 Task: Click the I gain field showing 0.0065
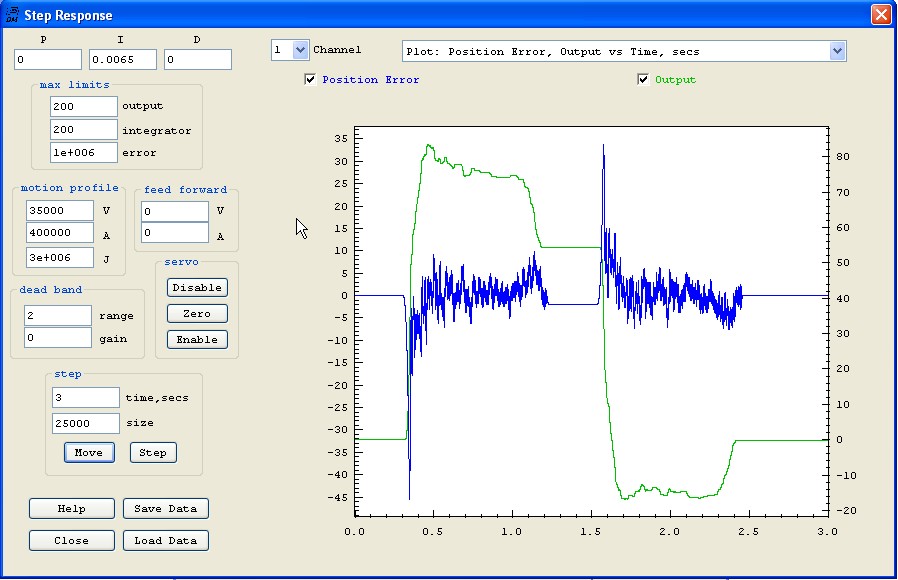coord(122,60)
